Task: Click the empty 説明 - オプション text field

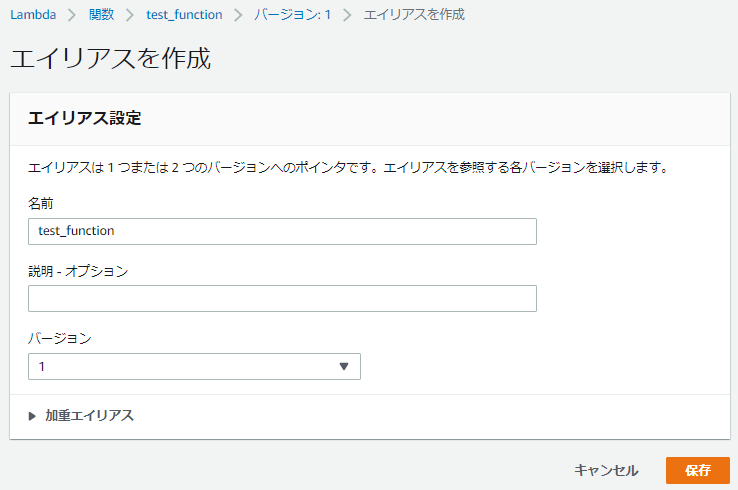Action: click(x=282, y=298)
